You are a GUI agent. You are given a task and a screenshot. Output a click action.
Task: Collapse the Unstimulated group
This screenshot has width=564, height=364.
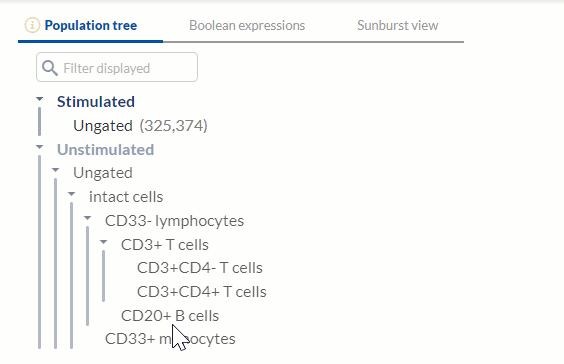40,147
